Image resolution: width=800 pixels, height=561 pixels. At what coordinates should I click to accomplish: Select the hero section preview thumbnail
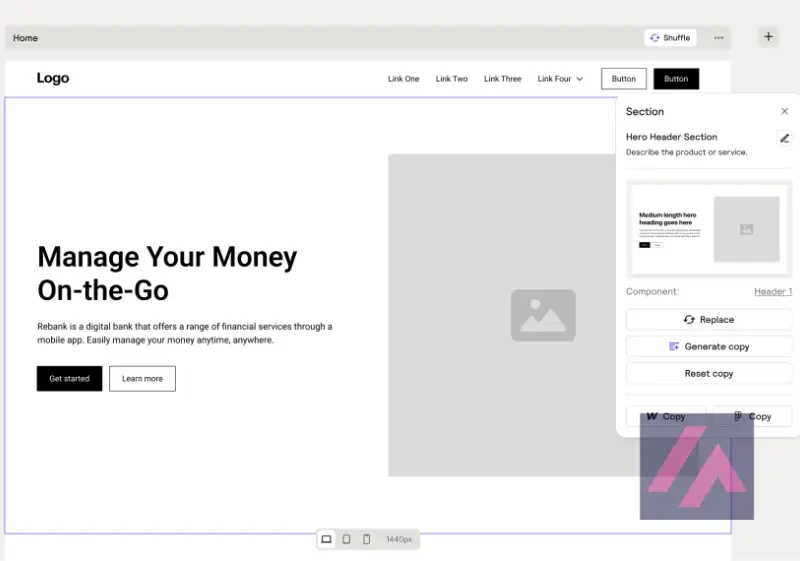(x=709, y=229)
